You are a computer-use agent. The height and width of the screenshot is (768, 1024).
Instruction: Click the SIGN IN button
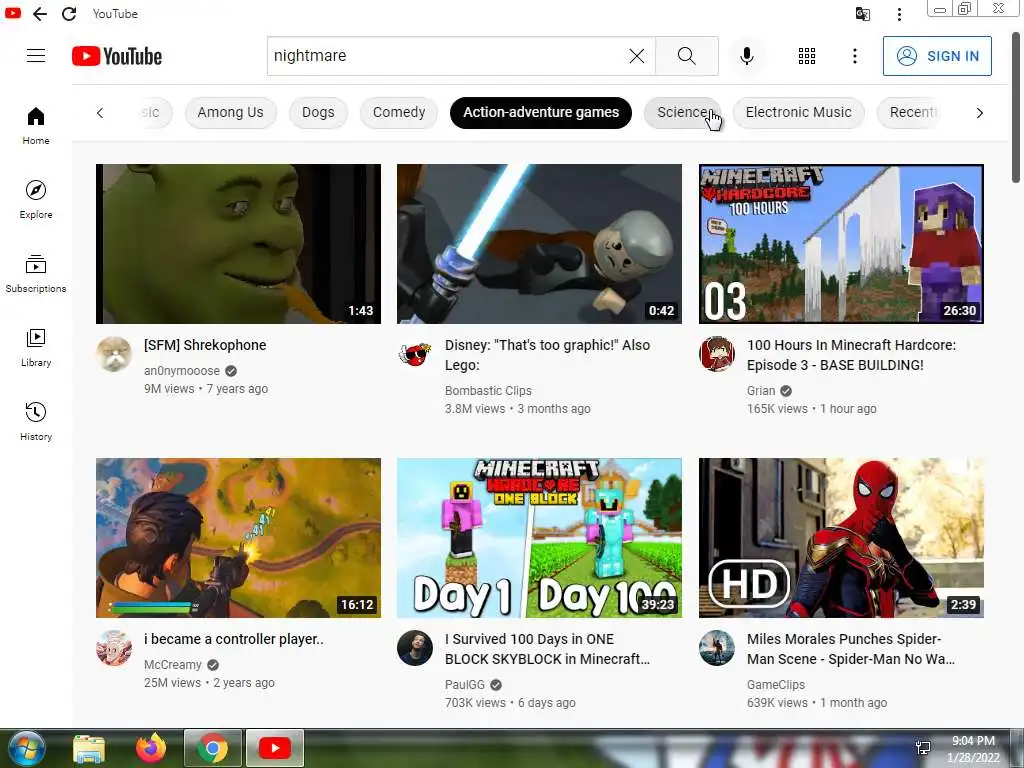pos(937,56)
